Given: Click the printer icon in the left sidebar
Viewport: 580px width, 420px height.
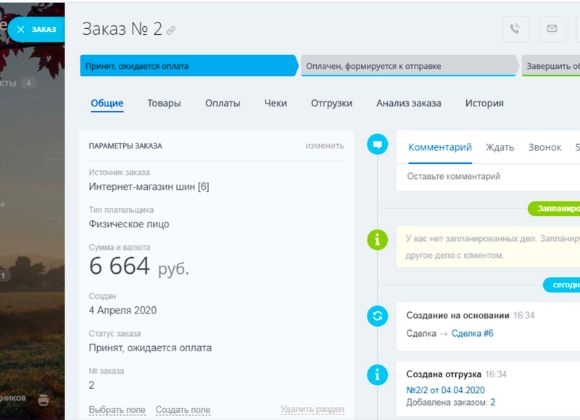Looking at the screenshot, I should [x=44, y=400].
